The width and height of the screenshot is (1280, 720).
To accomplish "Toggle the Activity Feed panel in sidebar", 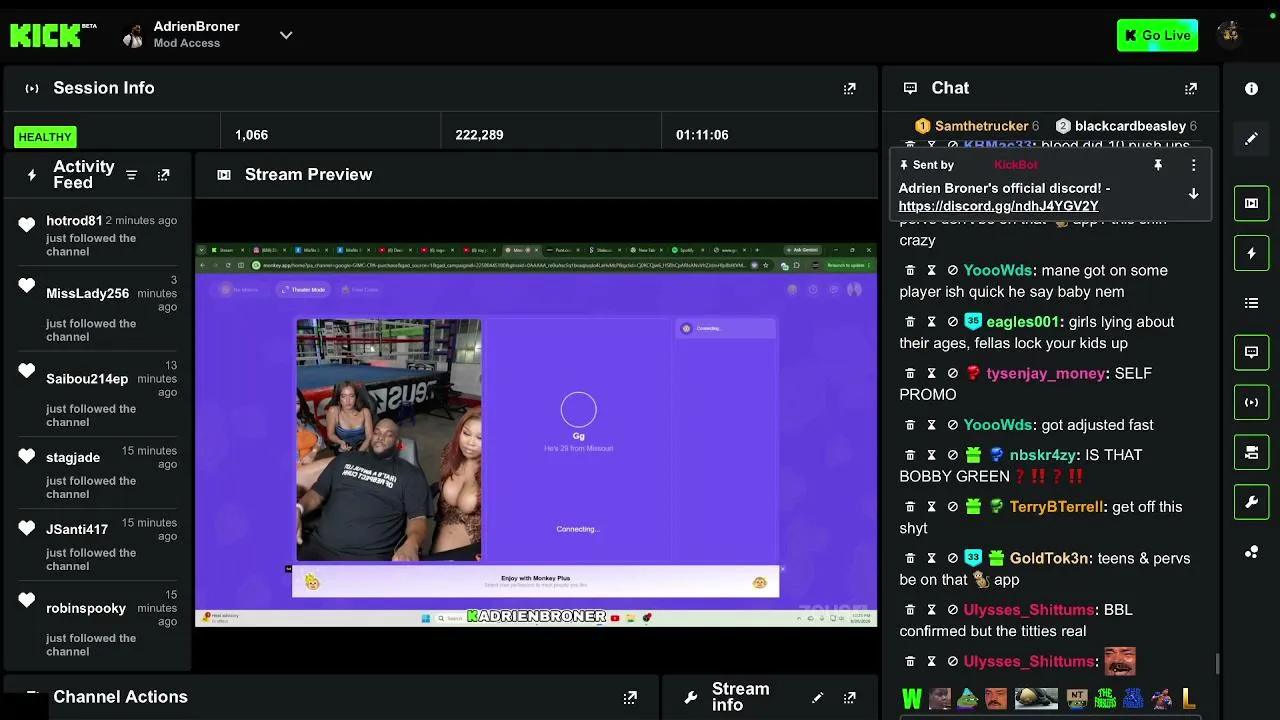I will pos(1251,253).
